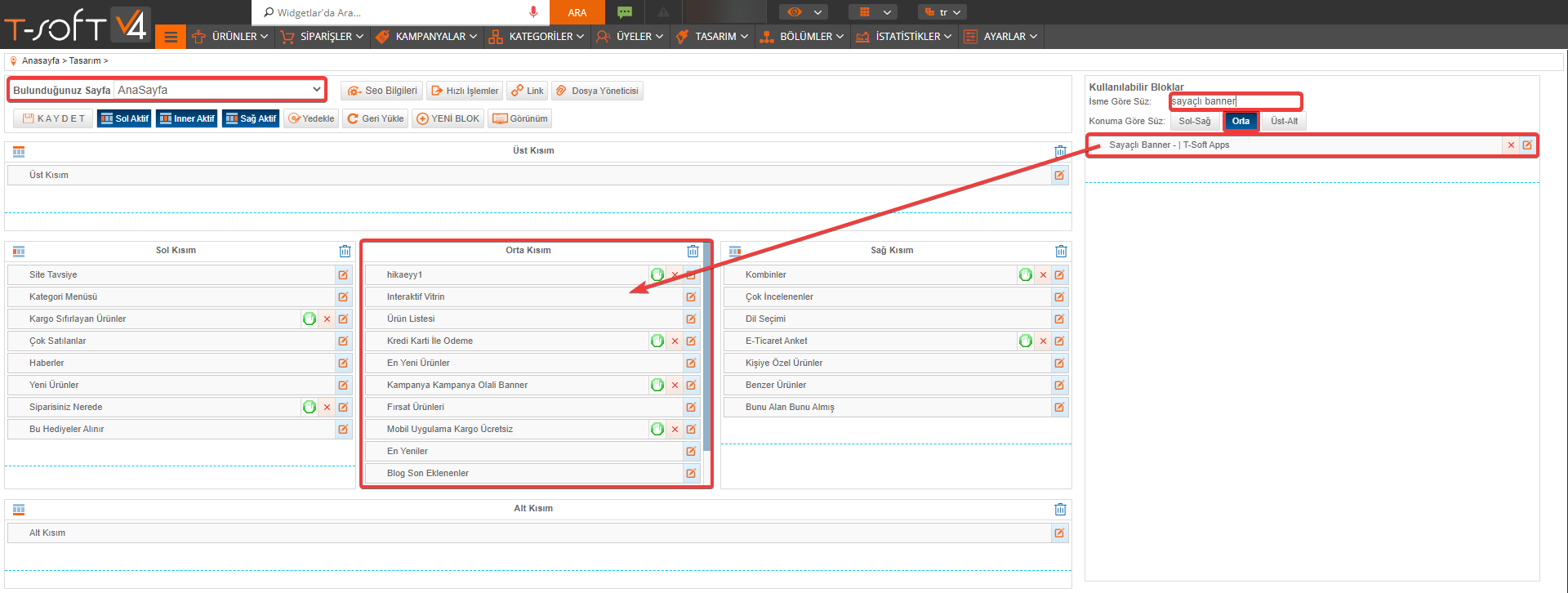Click the trash icon in Alt Kısım header

pyautogui.click(x=1060, y=509)
